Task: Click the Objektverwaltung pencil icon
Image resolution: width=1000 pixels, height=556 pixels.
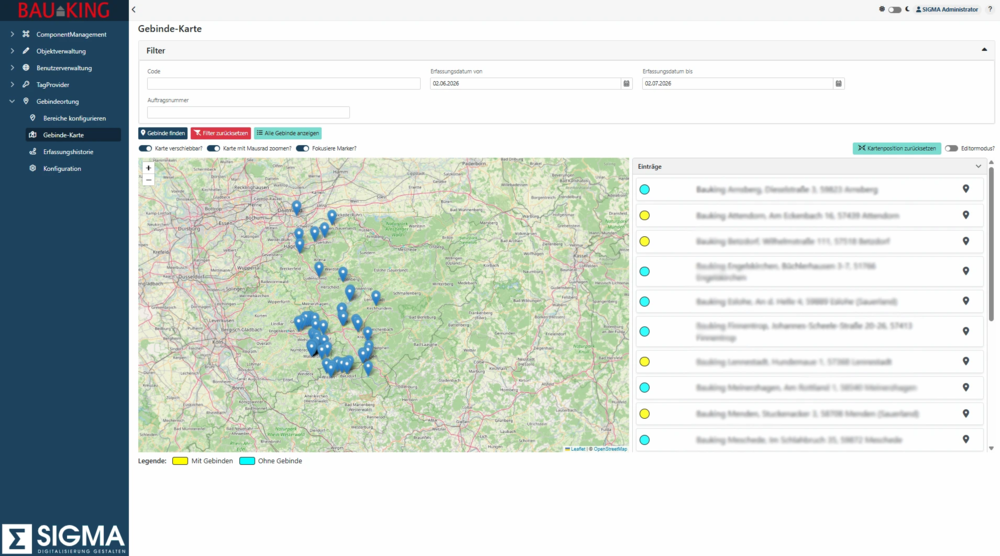Action: [x=26, y=50]
